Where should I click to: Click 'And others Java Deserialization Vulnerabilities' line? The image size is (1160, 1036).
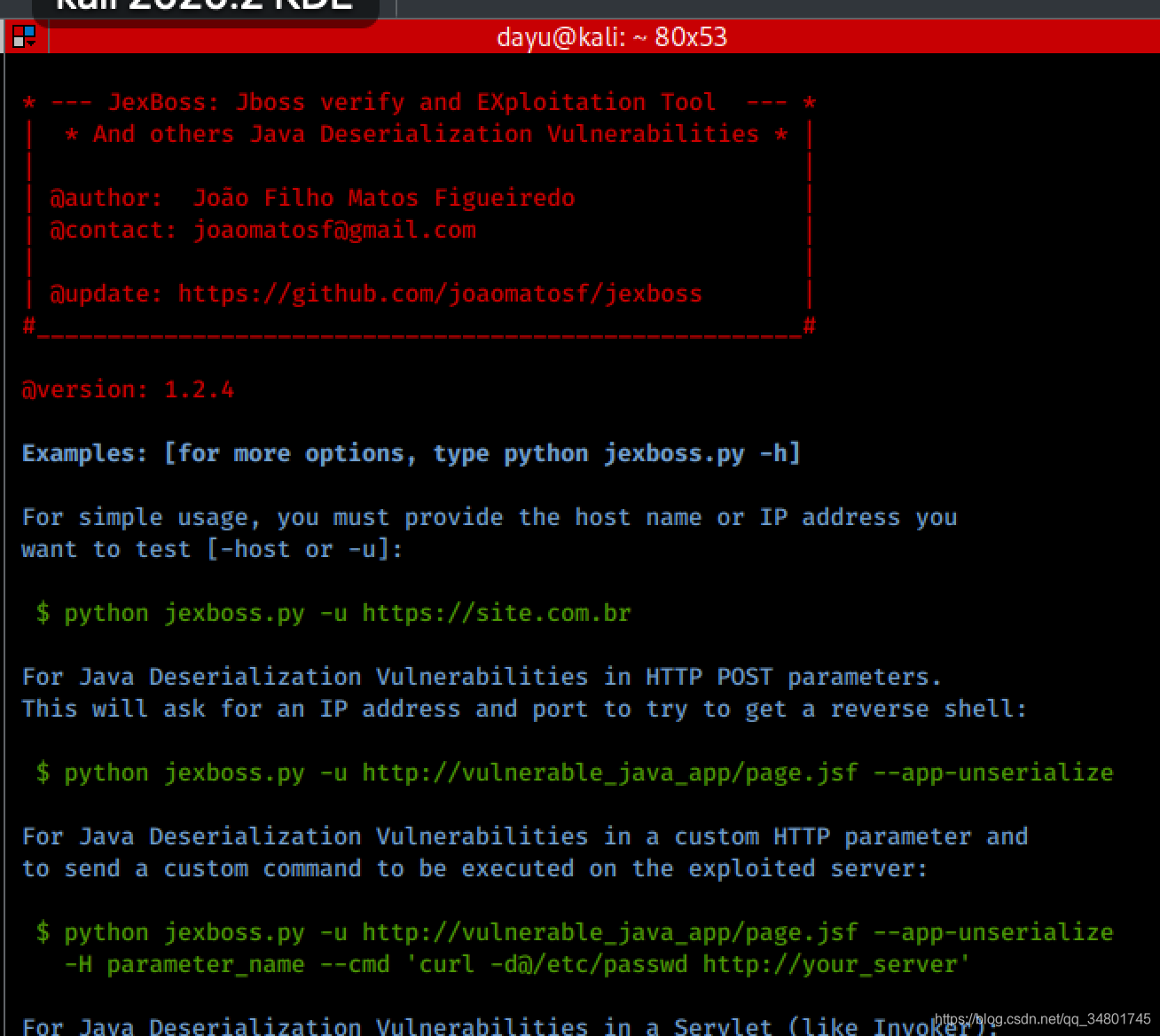click(x=426, y=134)
